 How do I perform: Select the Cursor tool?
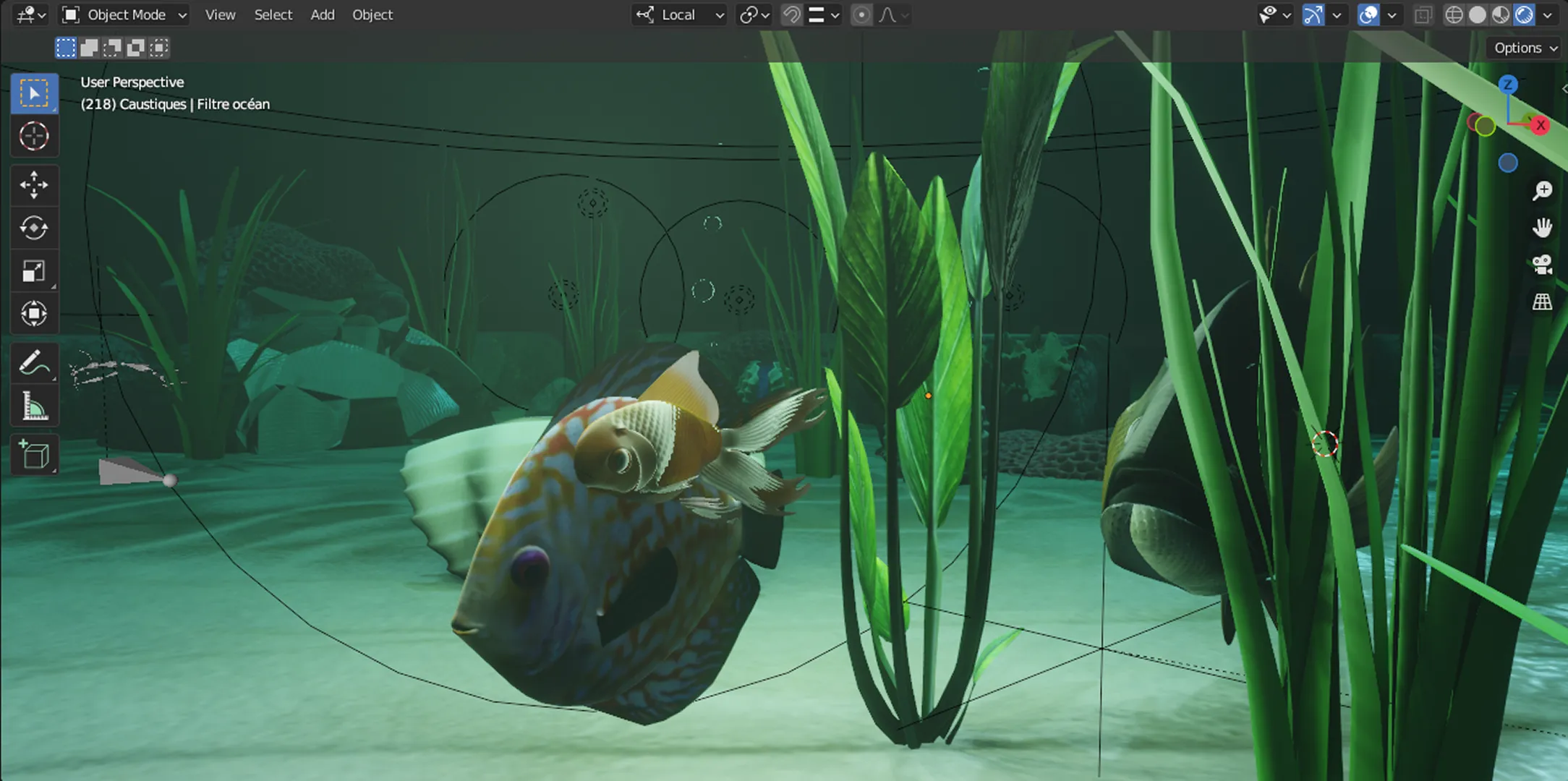(x=34, y=136)
